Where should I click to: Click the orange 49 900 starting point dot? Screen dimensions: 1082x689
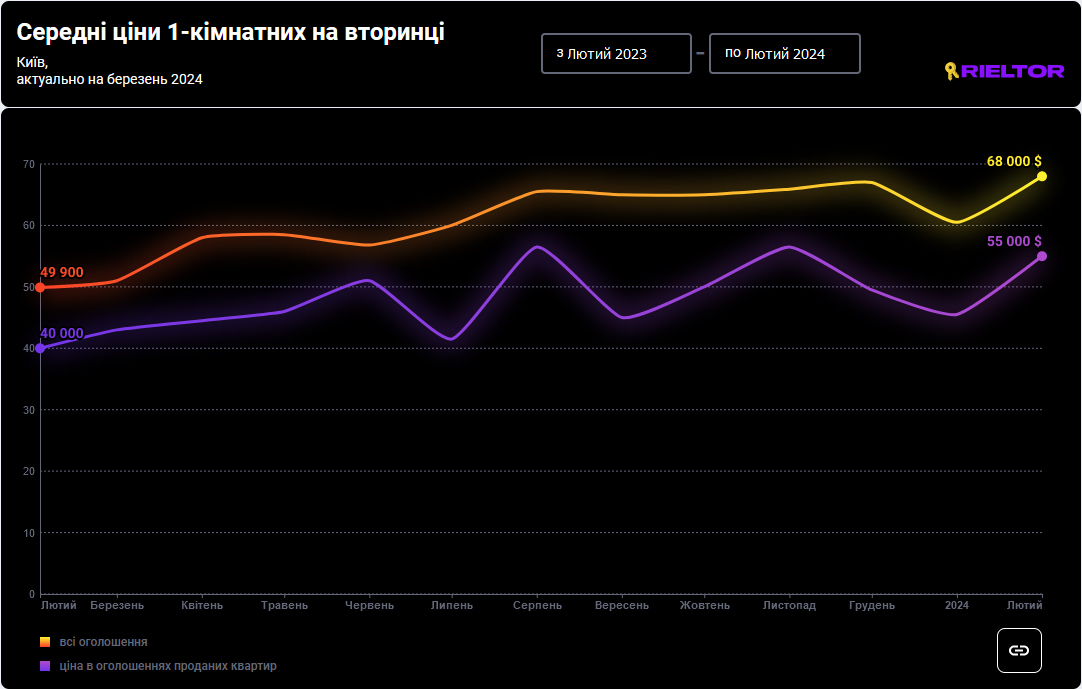coord(40,287)
